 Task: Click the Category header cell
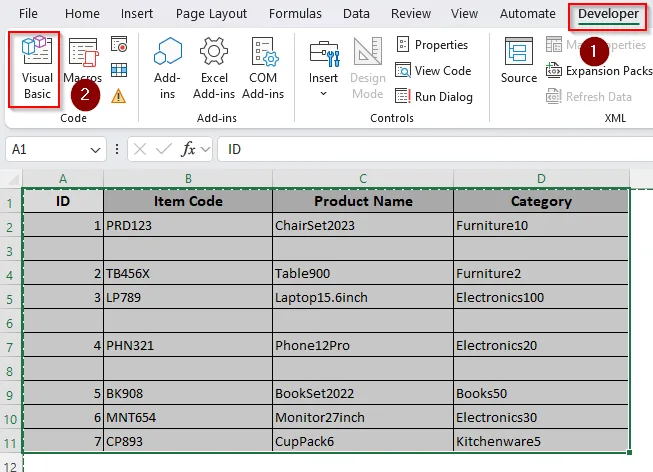pyautogui.click(x=541, y=201)
